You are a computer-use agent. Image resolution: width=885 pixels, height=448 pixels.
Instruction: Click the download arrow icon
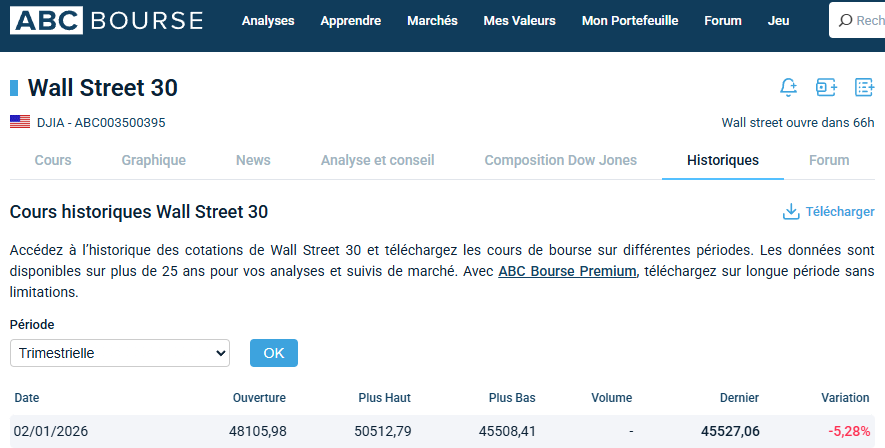[791, 212]
